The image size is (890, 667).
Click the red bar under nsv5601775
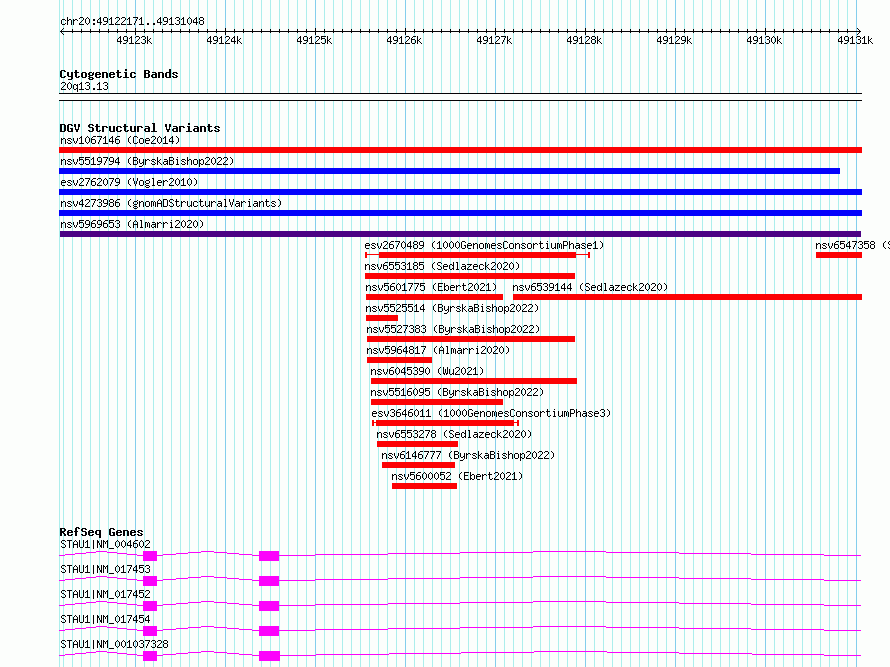(x=434, y=297)
